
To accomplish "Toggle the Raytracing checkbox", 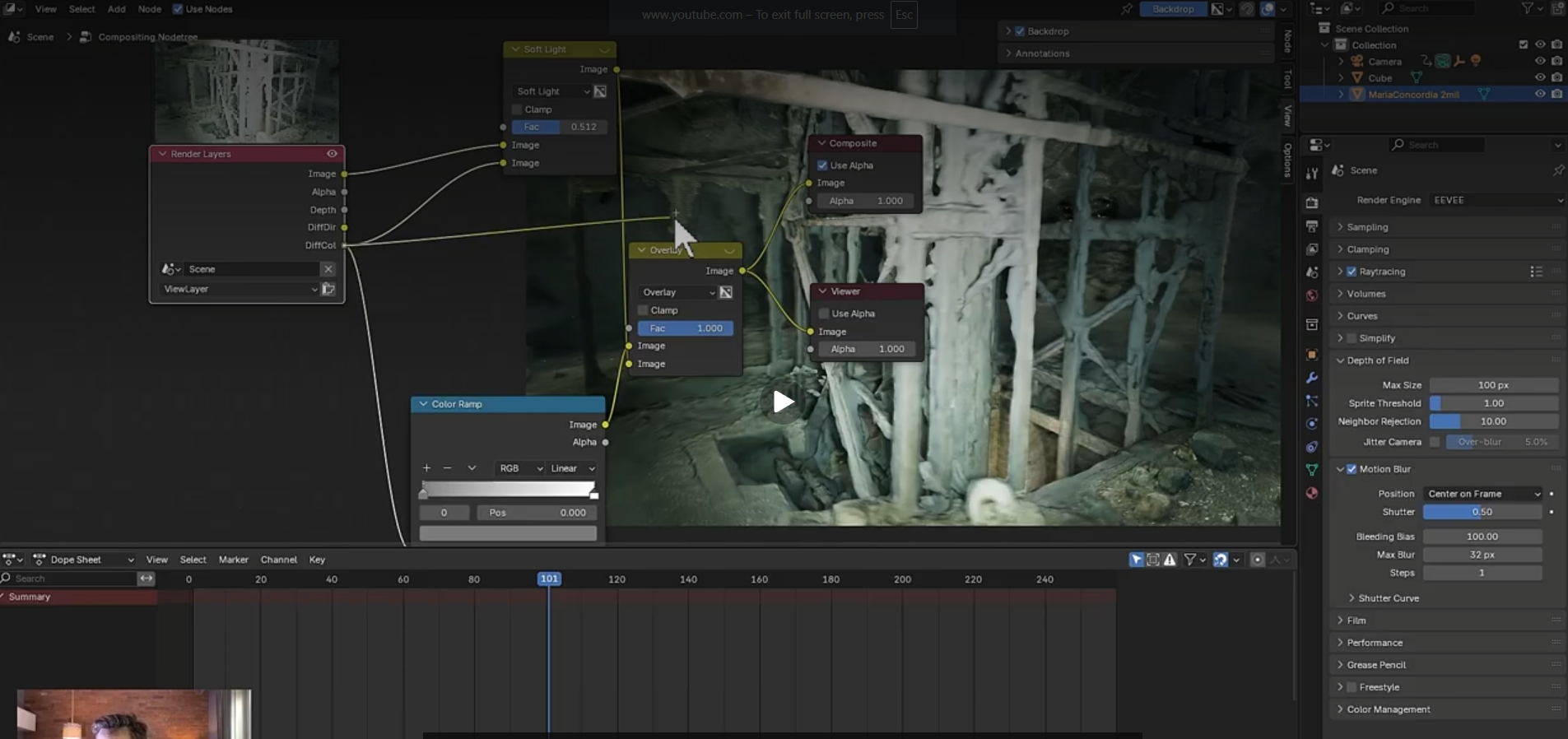I will pyautogui.click(x=1352, y=272).
